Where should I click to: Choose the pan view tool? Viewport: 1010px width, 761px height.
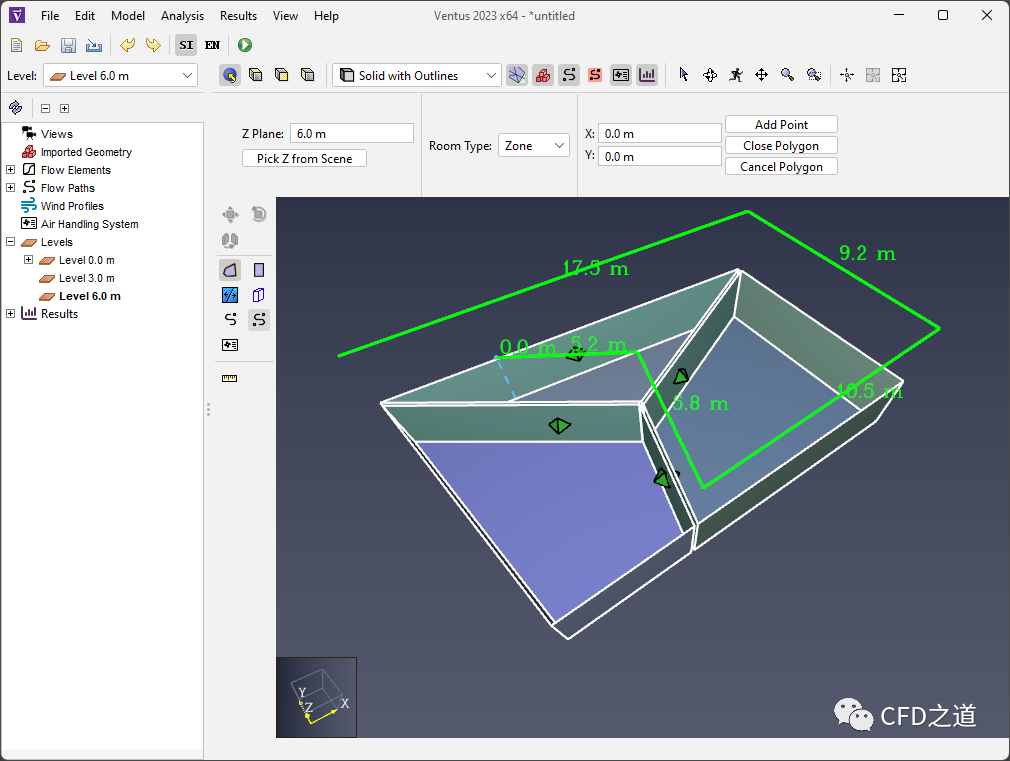[x=761, y=75]
